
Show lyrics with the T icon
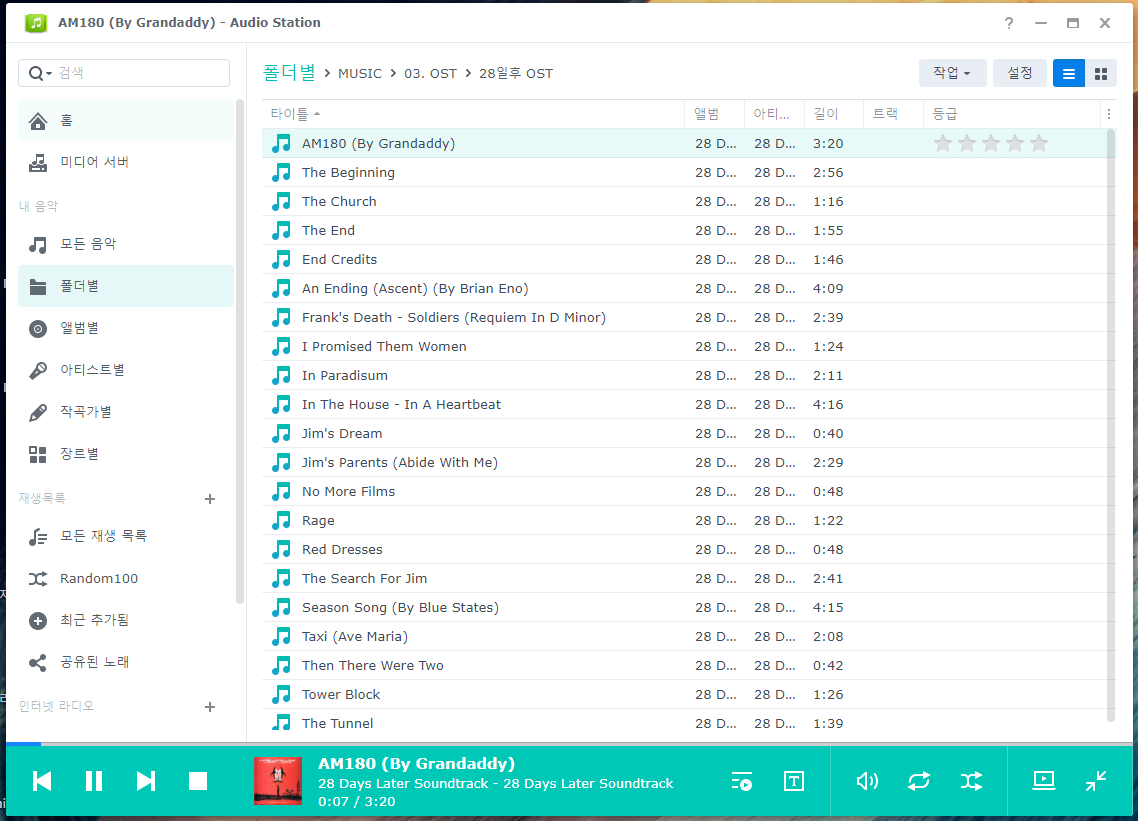click(x=794, y=782)
